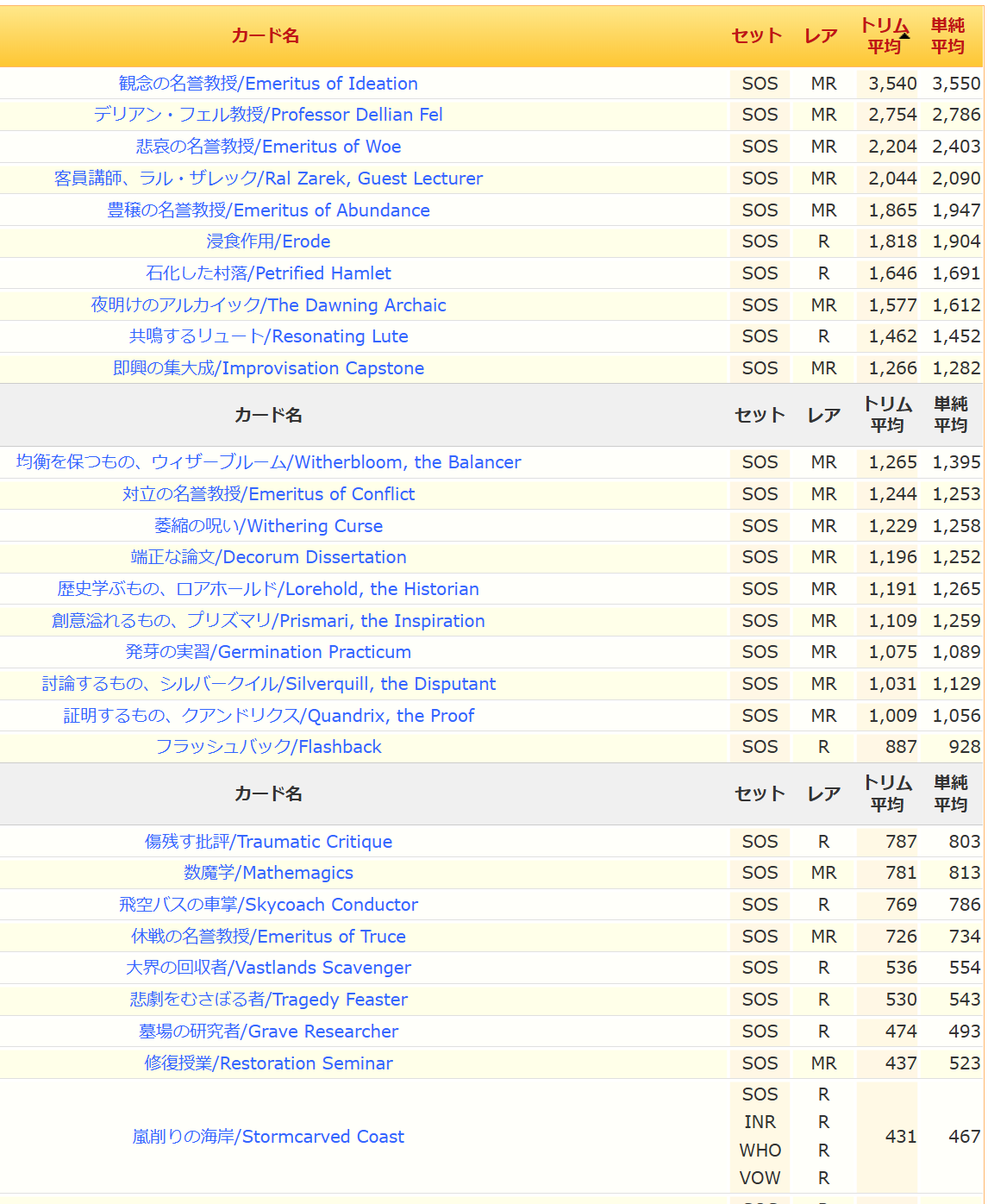Open Mathemagics card link
Viewport: 988px width, 1204px height.
[268, 873]
